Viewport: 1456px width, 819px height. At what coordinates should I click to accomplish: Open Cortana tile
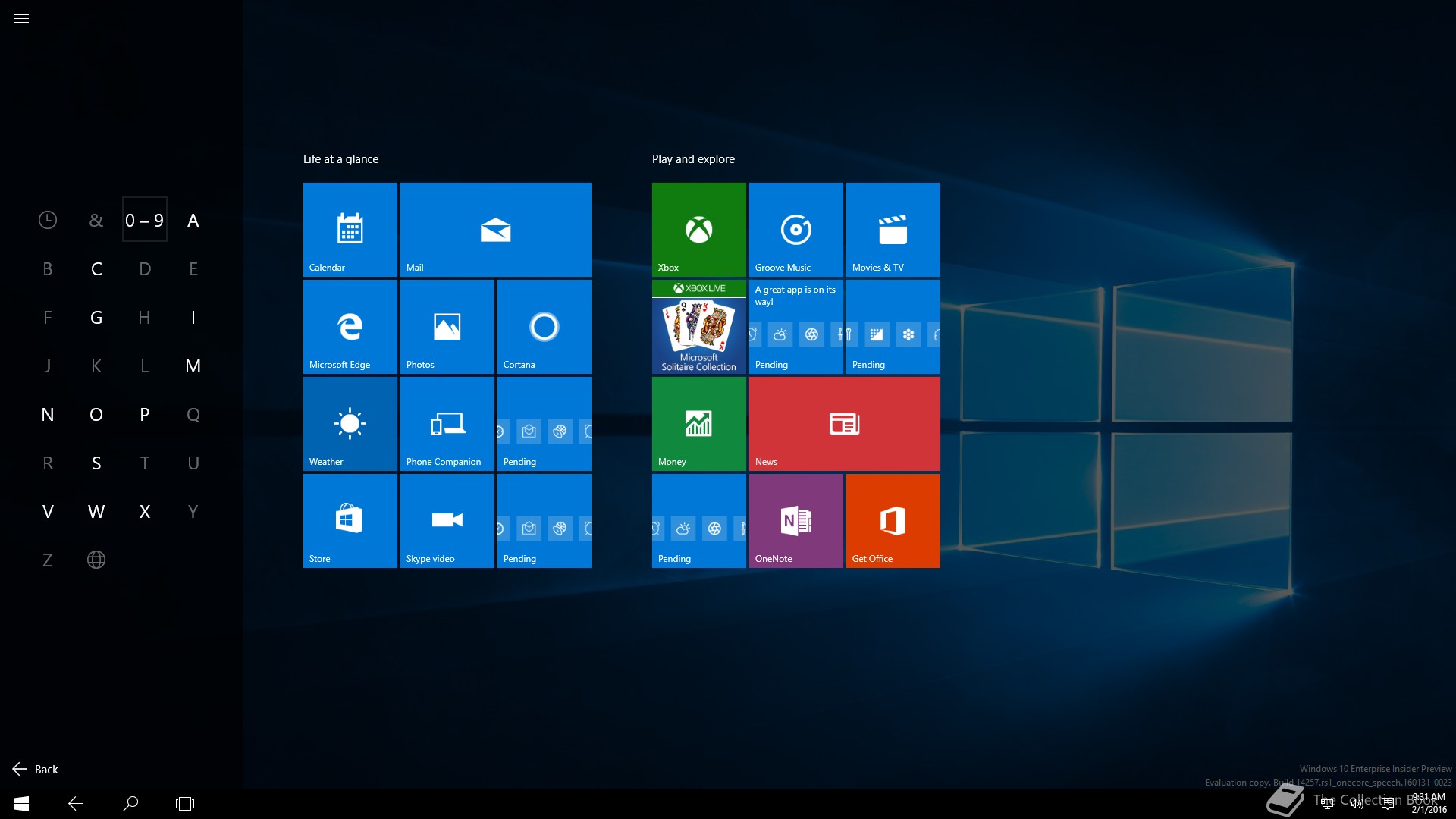pyautogui.click(x=544, y=326)
